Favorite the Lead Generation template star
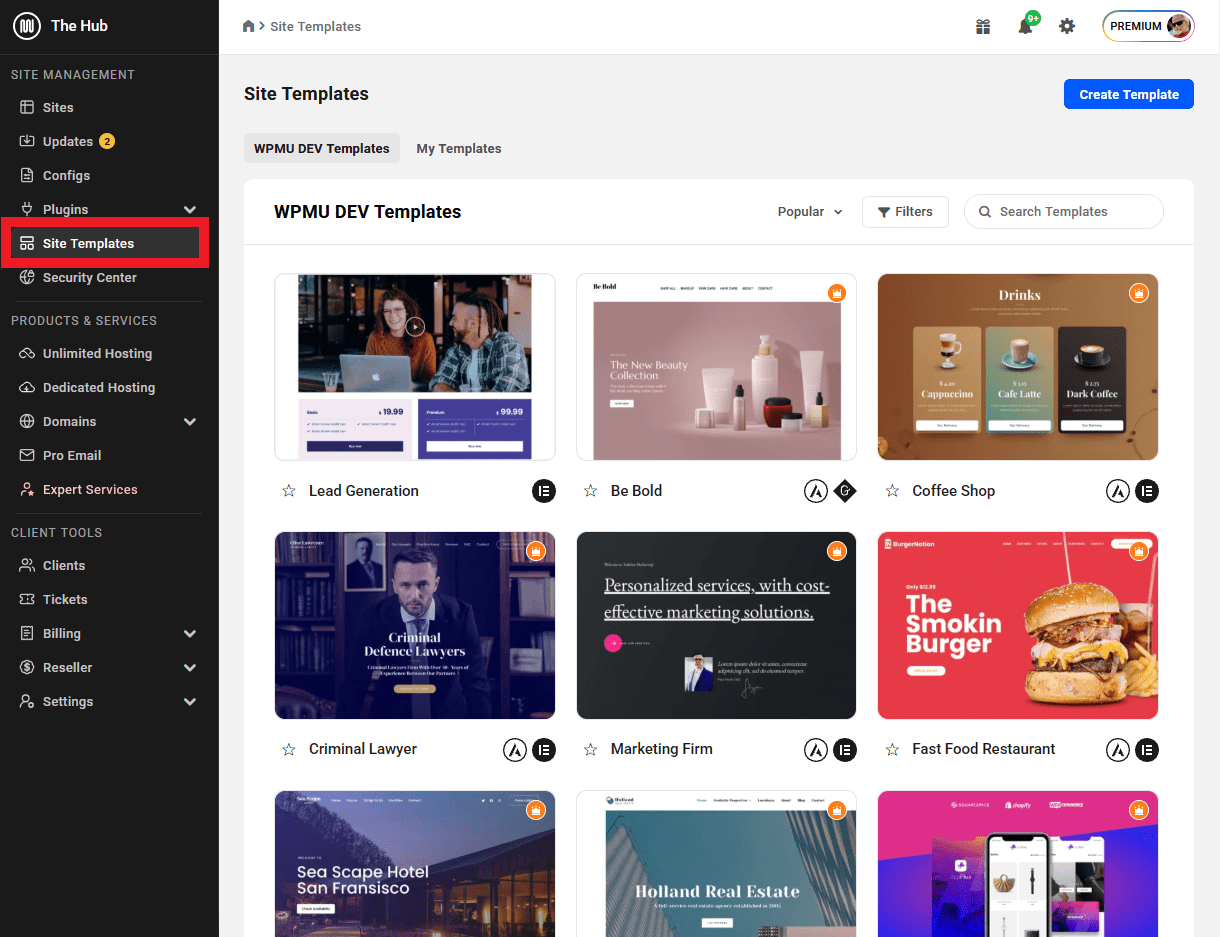1220x937 pixels. click(289, 491)
